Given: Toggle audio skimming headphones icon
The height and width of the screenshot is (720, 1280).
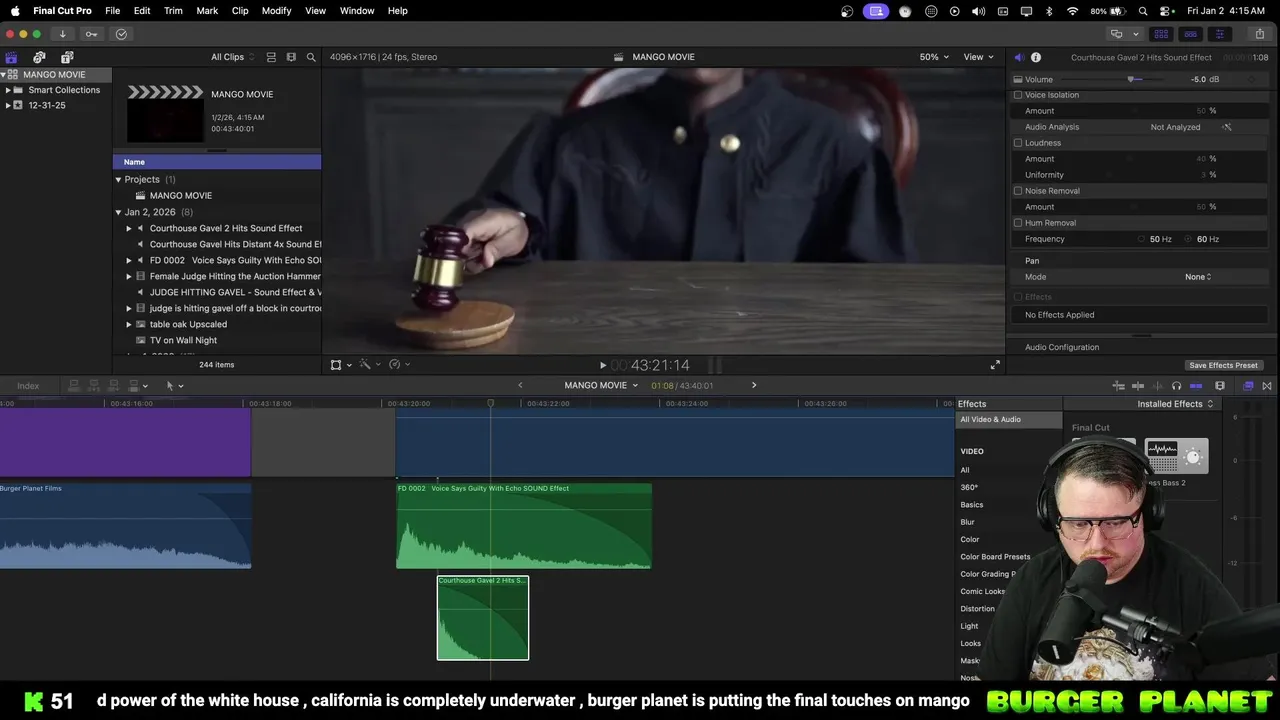Looking at the screenshot, I should tap(1176, 386).
